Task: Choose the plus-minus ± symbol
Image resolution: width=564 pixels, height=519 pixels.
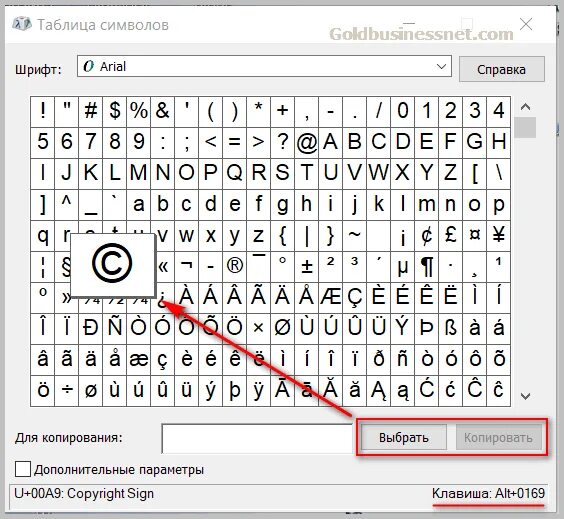Action: pyautogui.click(x=306, y=267)
